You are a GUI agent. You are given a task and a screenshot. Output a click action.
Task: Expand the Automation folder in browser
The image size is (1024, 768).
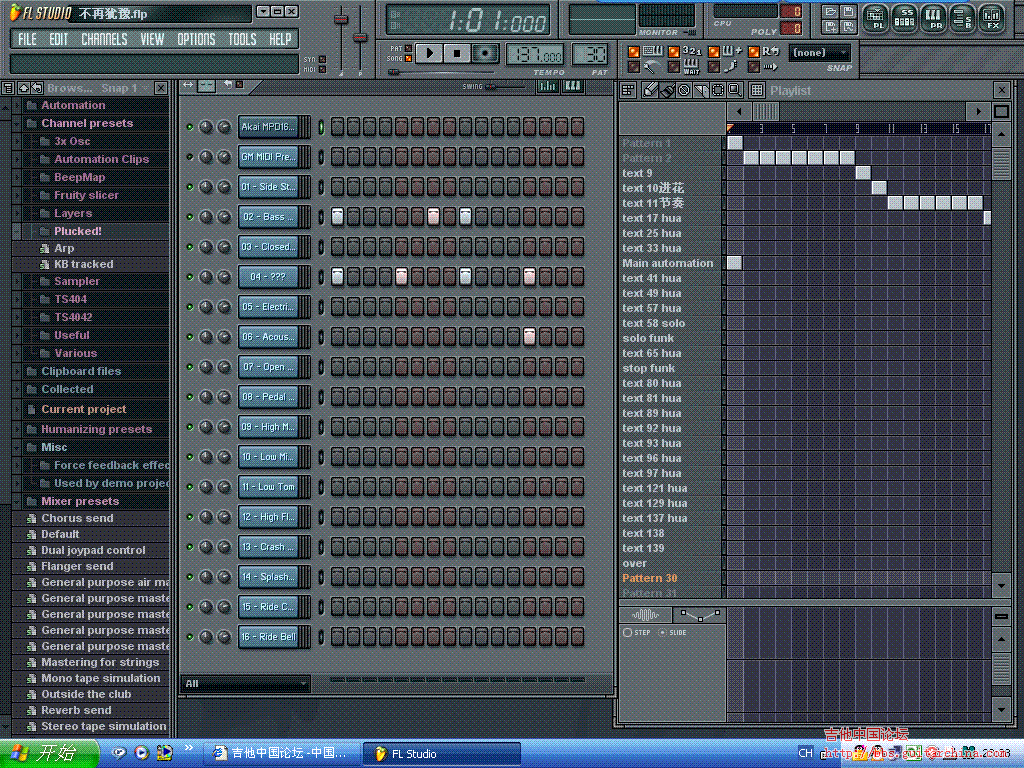point(17,105)
